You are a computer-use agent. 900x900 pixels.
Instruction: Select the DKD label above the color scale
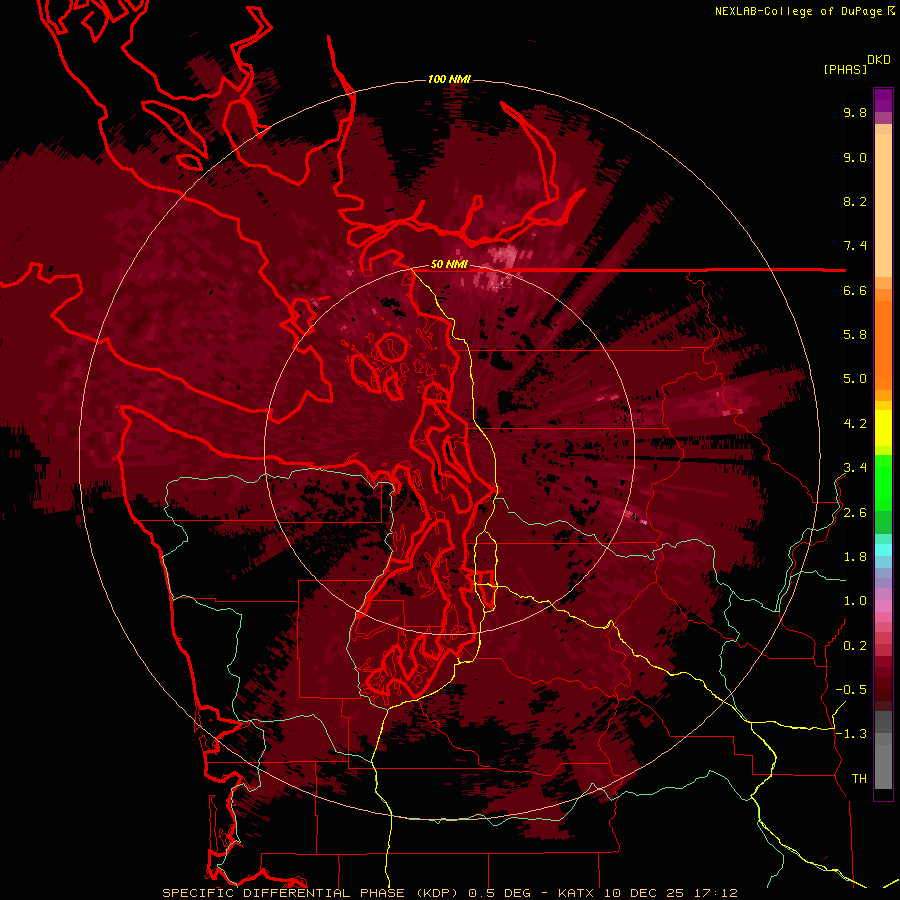click(x=879, y=60)
